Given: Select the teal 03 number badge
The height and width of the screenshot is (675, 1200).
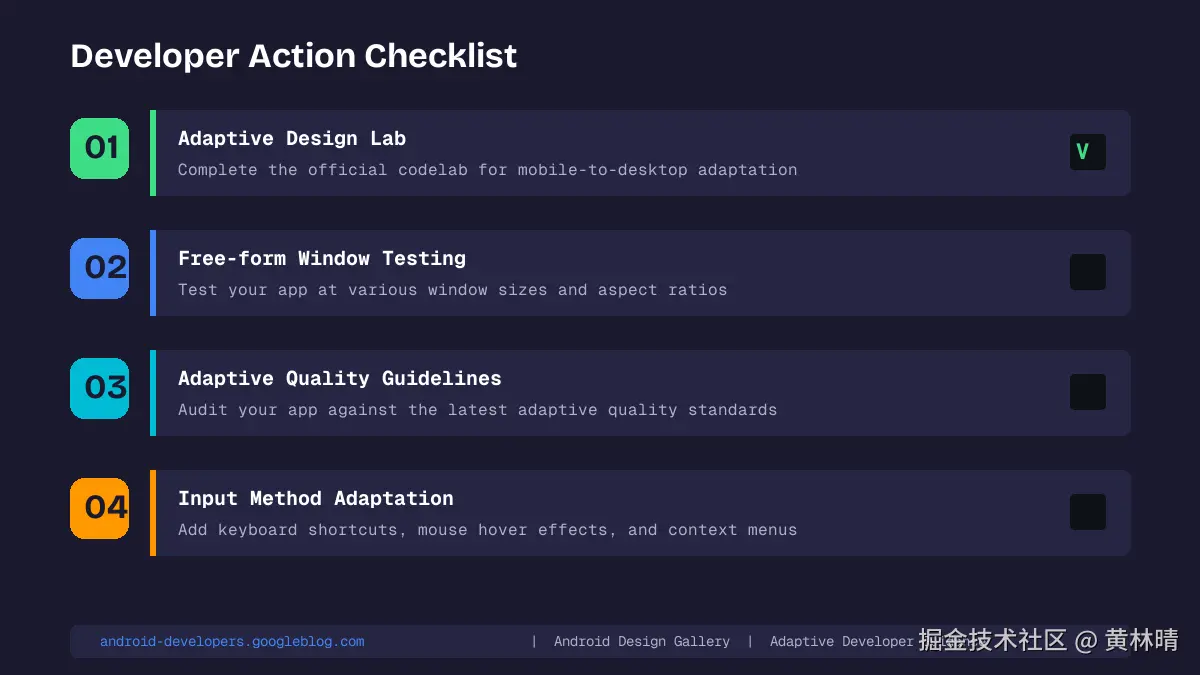Looking at the screenshot, I should pyautogui.click(x=100, y=388).
